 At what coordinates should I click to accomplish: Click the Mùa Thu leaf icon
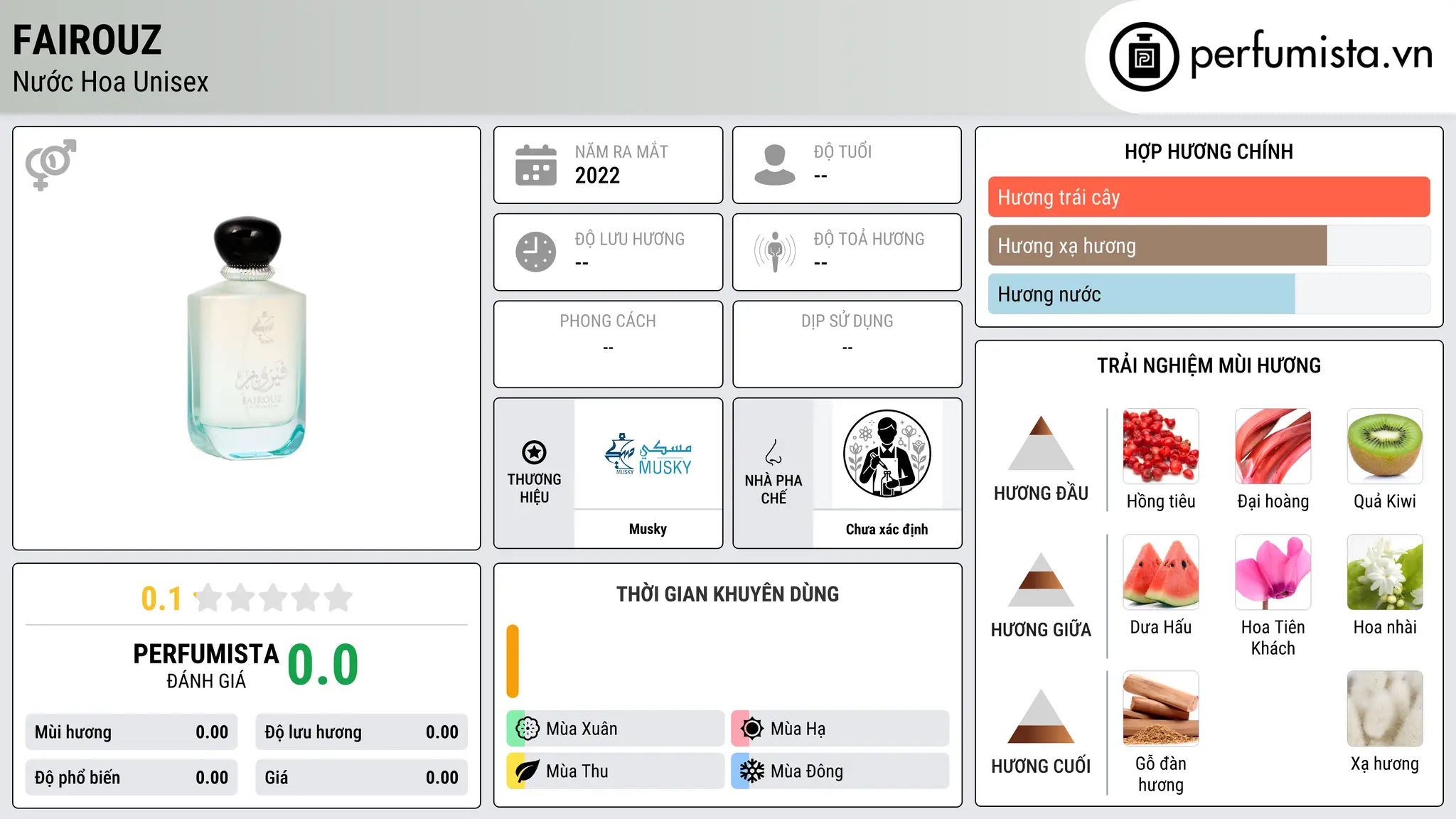coord(528,771)
